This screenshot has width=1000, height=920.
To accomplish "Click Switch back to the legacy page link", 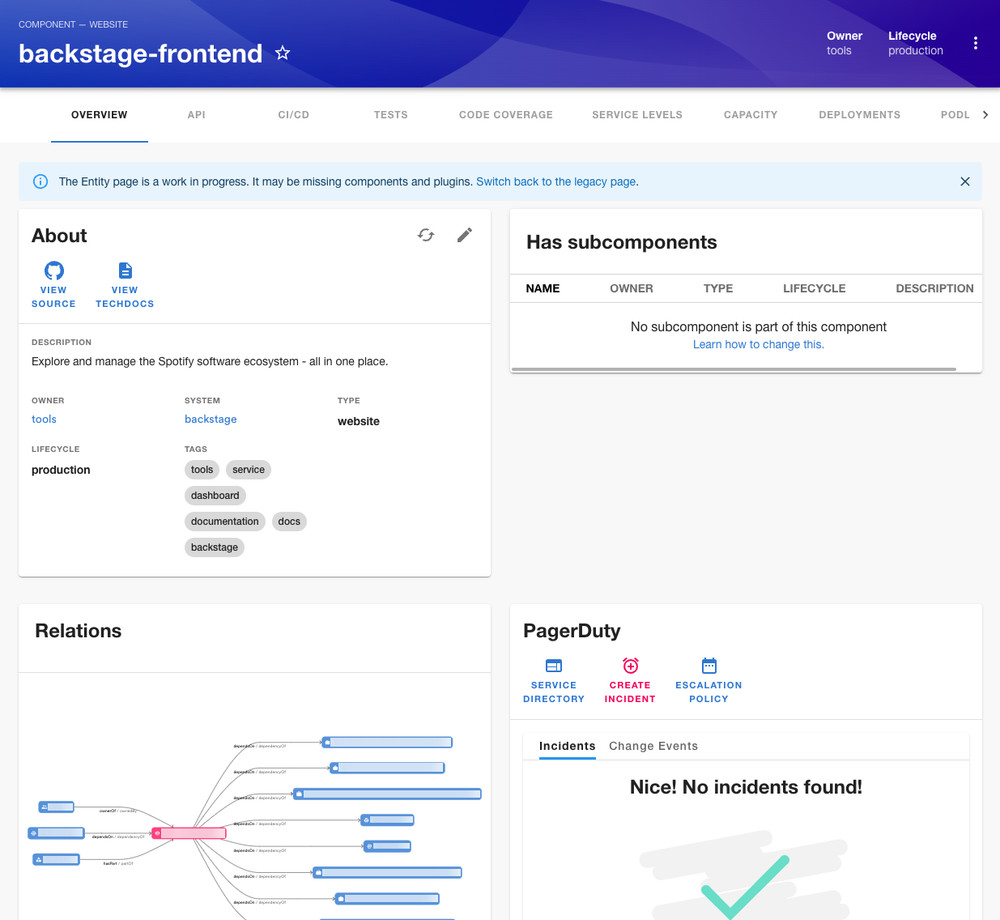I will pyautogui.click(x=556, y=182).
